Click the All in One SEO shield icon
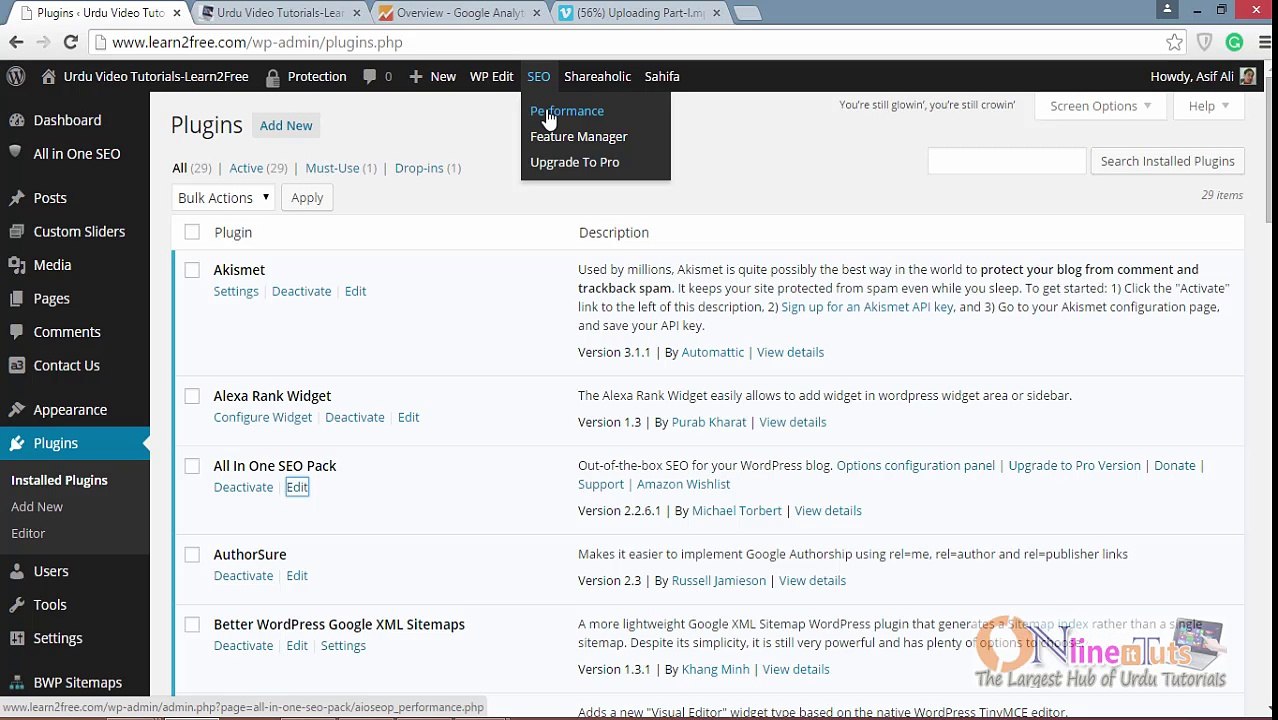 coord(16,153)
